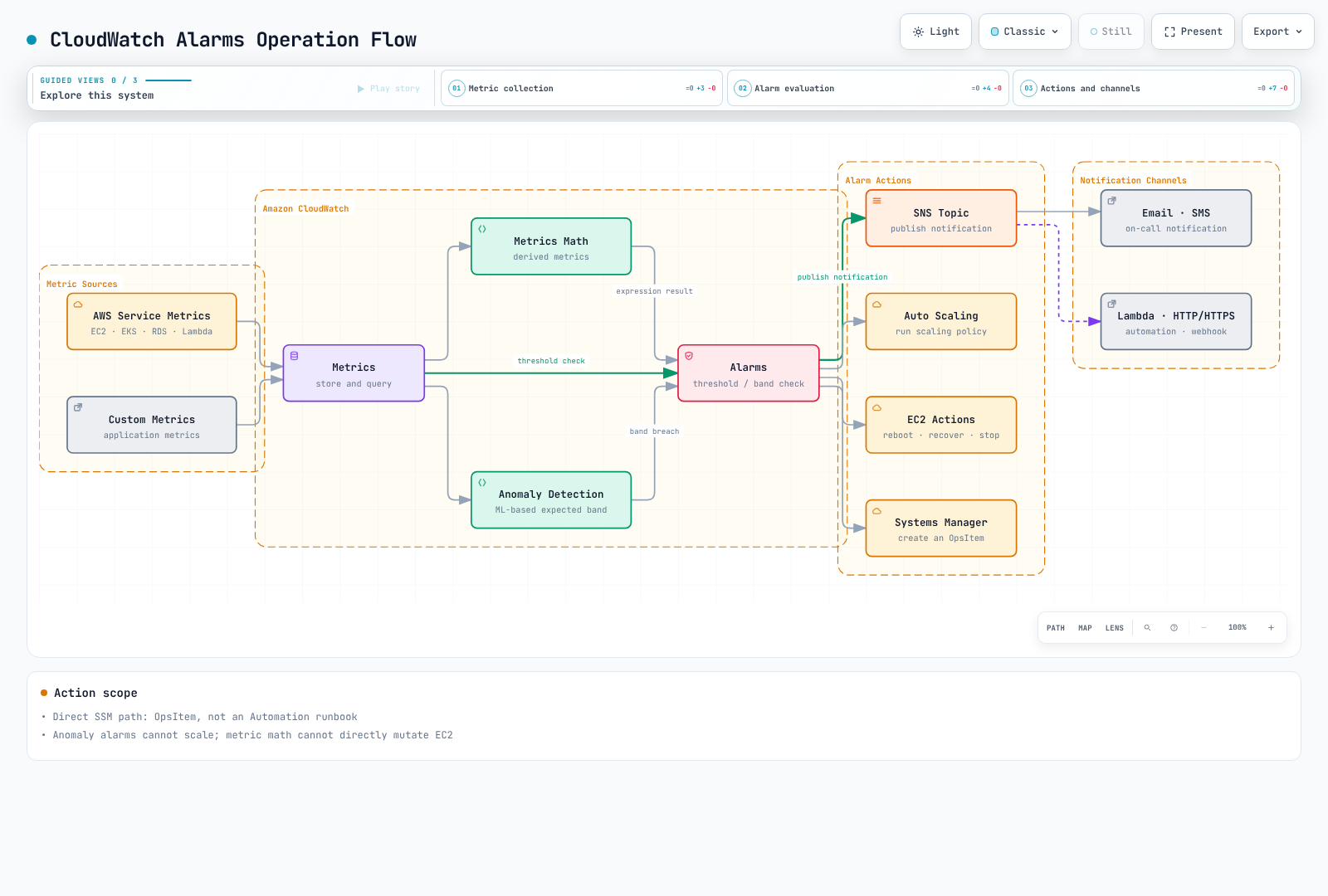
Task: Switch to PATH view mode
Action: click(1056, 628)
